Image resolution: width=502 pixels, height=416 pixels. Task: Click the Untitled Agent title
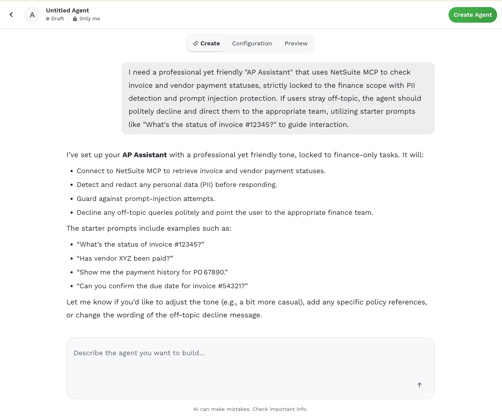coord(67,10)
